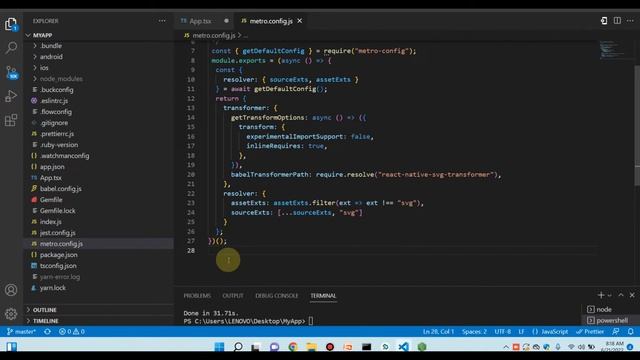The height and width of the screenshot is (360, 640).
Task: Click the open changes icon in editor toolbar
Action: (604, 21)
